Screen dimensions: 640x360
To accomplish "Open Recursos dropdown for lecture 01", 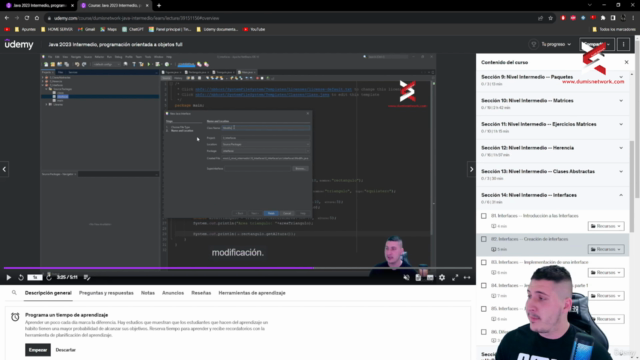I will click(606, 226).
